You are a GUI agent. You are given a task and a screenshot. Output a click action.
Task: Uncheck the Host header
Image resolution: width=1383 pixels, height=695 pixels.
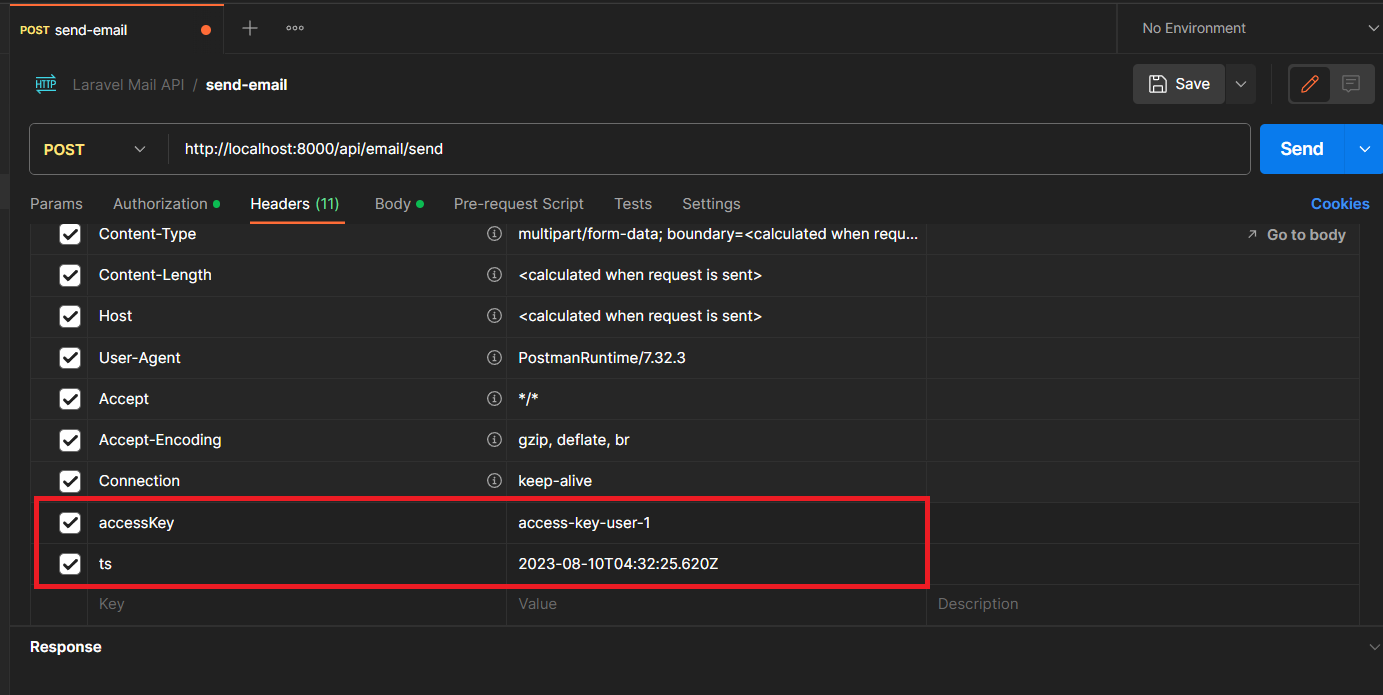click(70, 316)
